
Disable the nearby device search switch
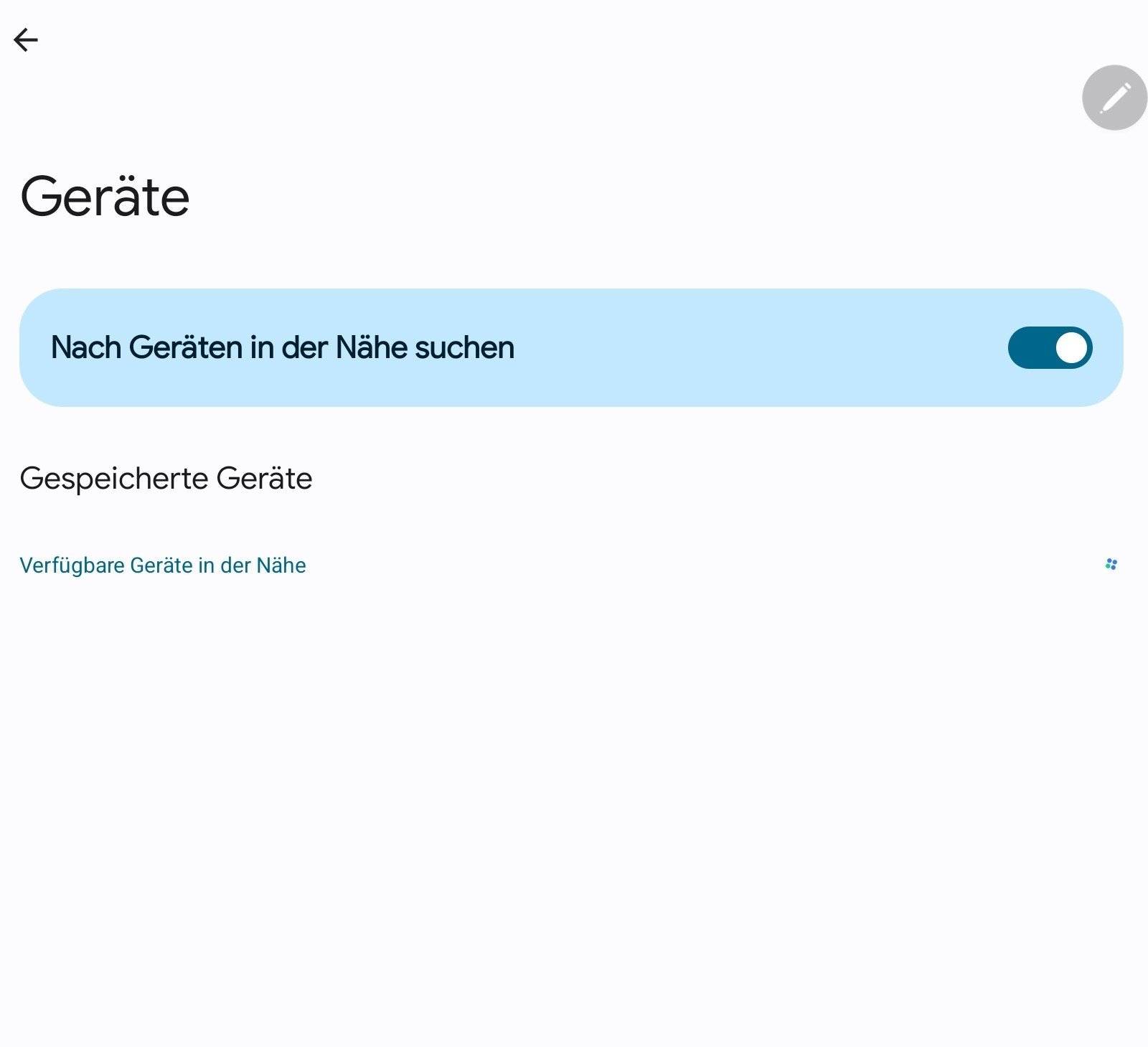1050,348
